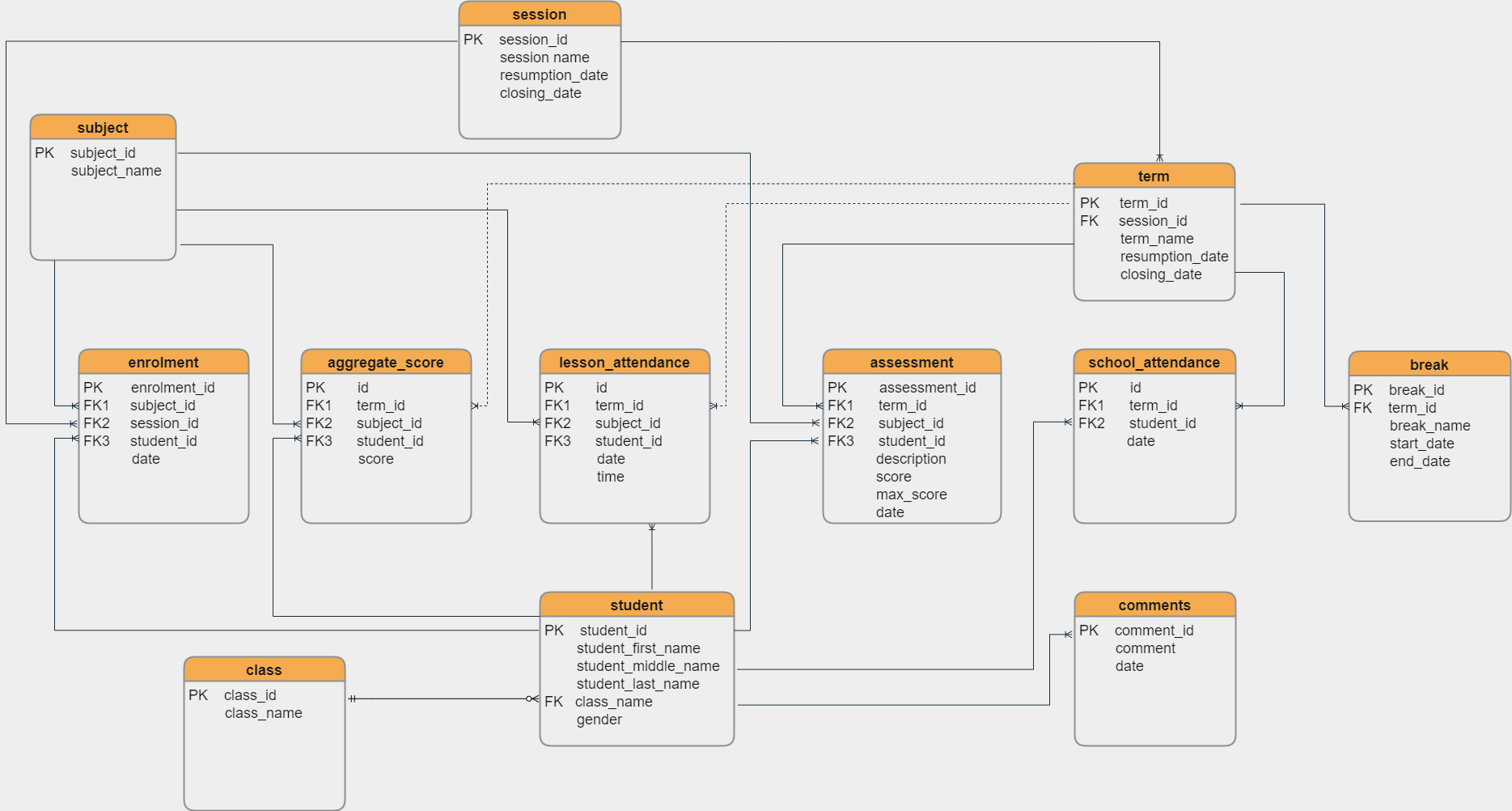Screen dimensions: 1512x811
Task: Select term_id in school_attendance table
Action: click(1154, 405)
